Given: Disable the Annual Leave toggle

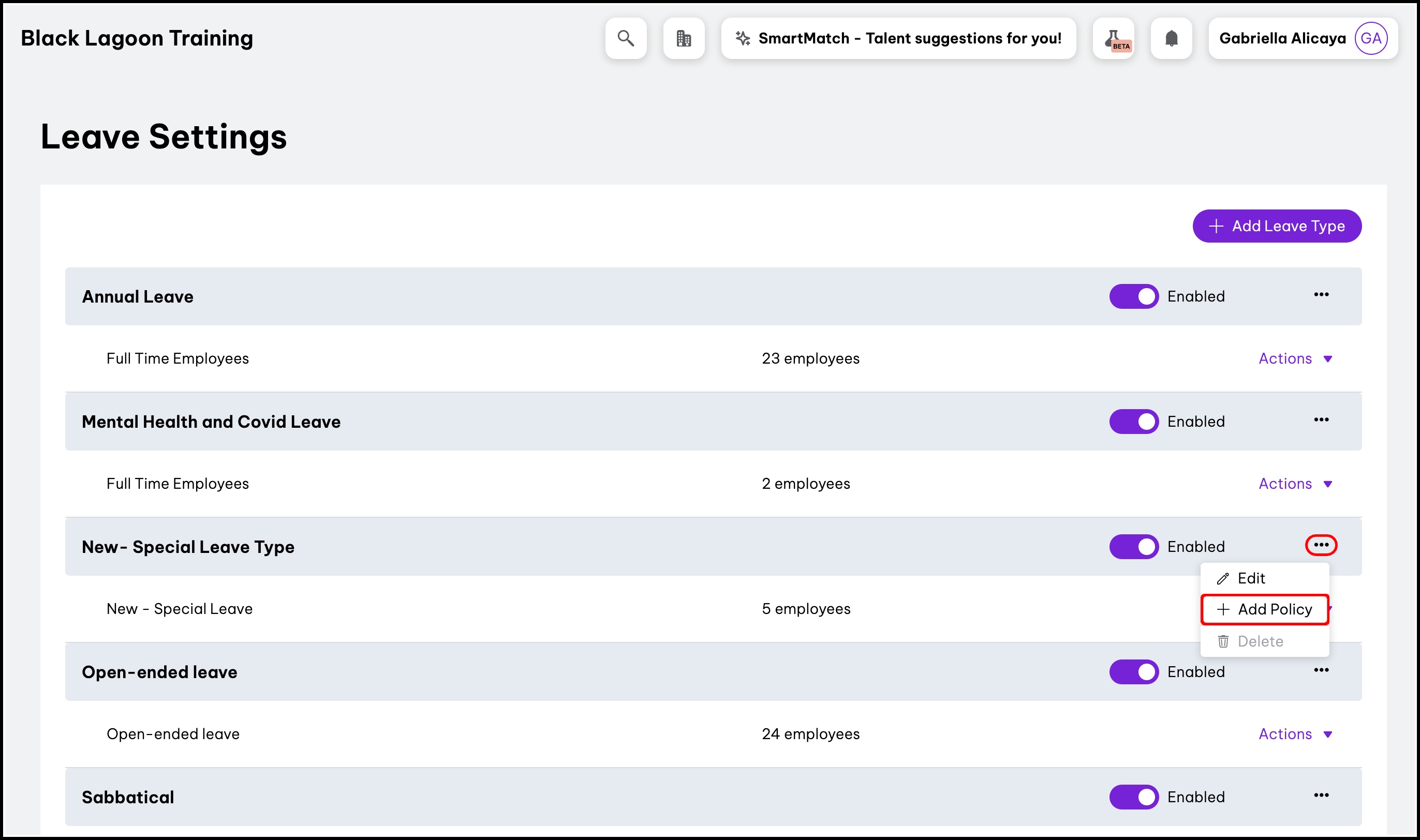Looking at the screenshot, I should click(x=1133, y=296).
